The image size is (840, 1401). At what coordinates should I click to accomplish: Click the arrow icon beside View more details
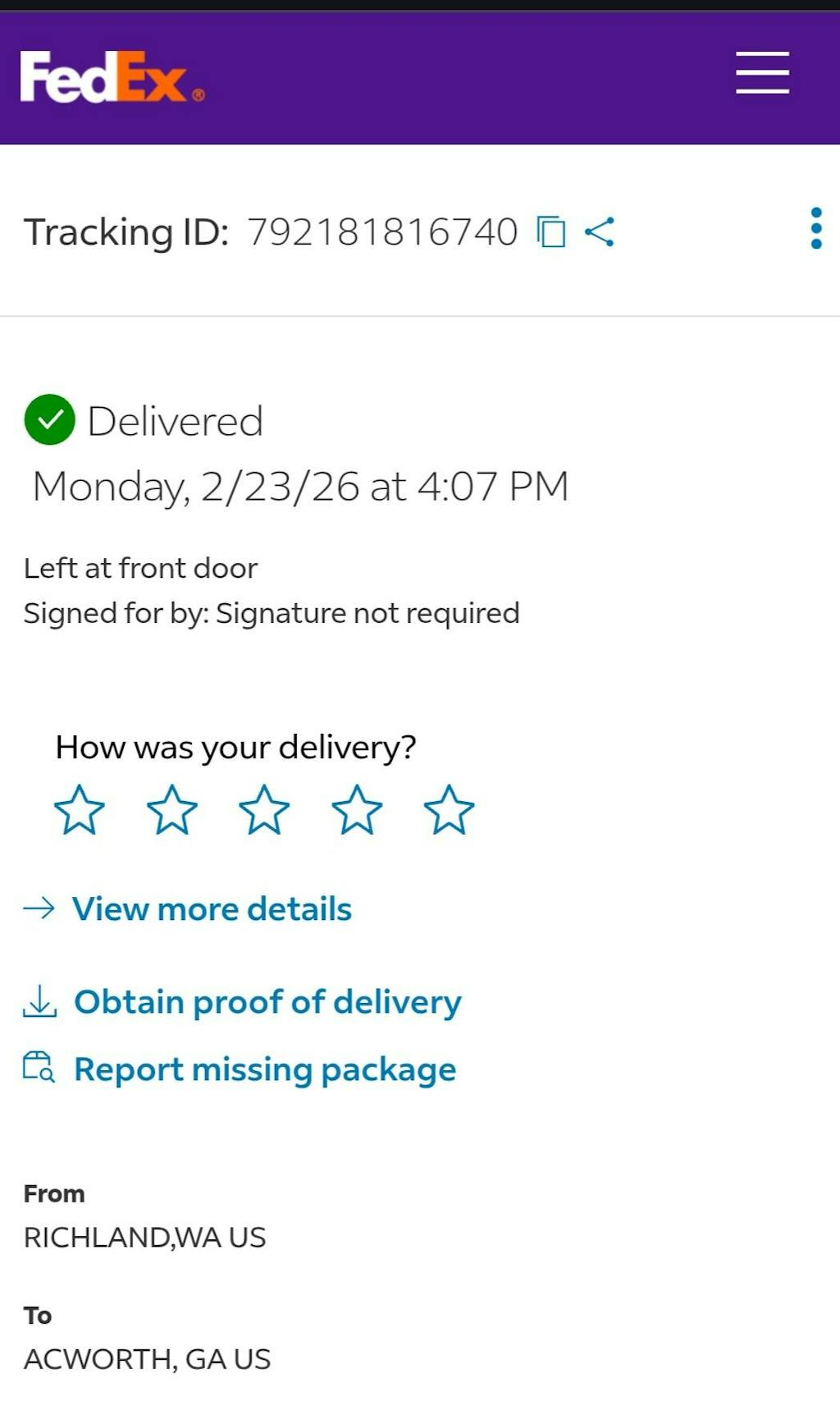[x=39, y=908]
